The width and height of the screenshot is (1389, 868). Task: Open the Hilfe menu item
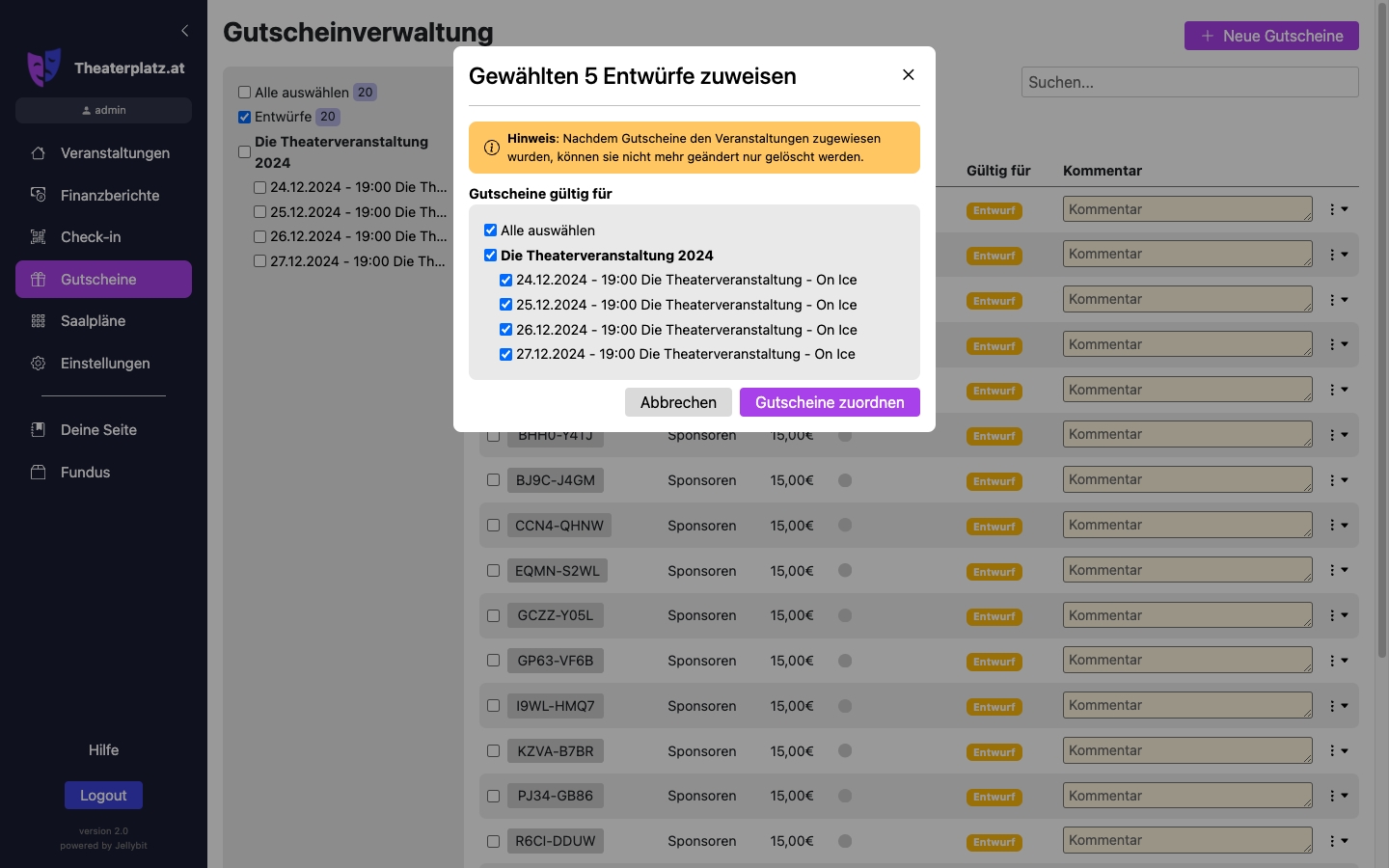pos(103,750)
